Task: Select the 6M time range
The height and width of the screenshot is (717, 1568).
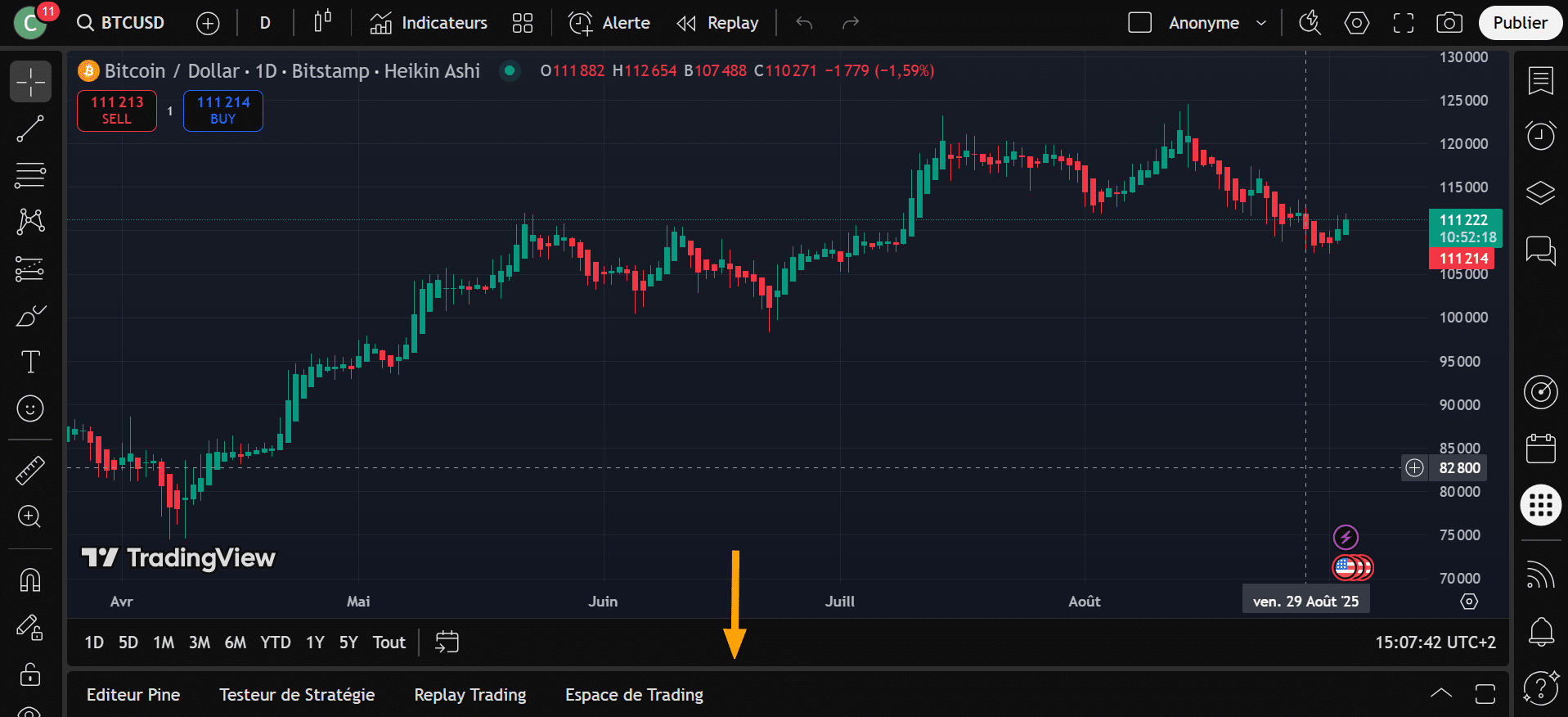Action: (235, 643)
